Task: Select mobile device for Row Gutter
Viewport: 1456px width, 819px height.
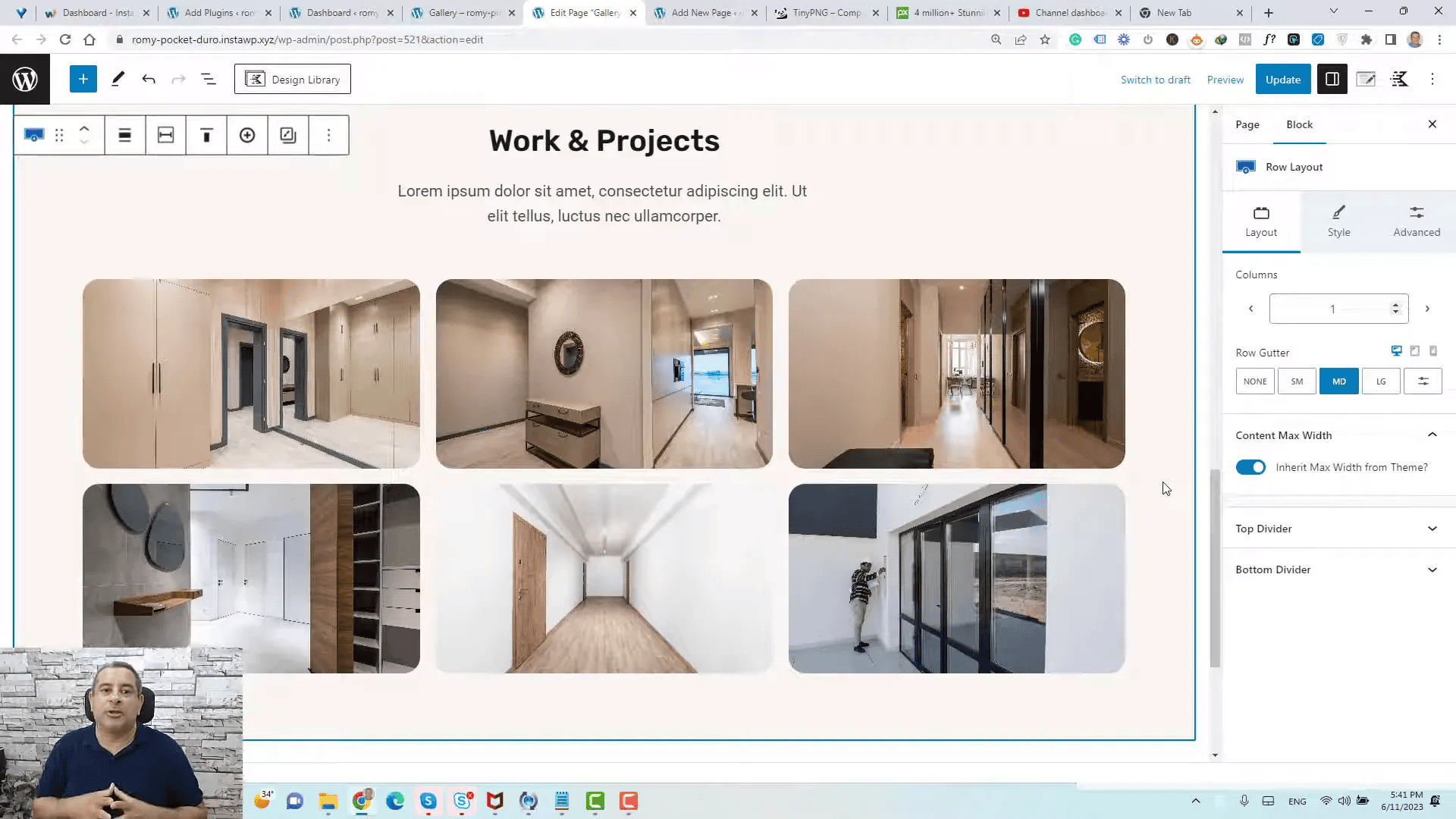Action: pos(1433,350)
